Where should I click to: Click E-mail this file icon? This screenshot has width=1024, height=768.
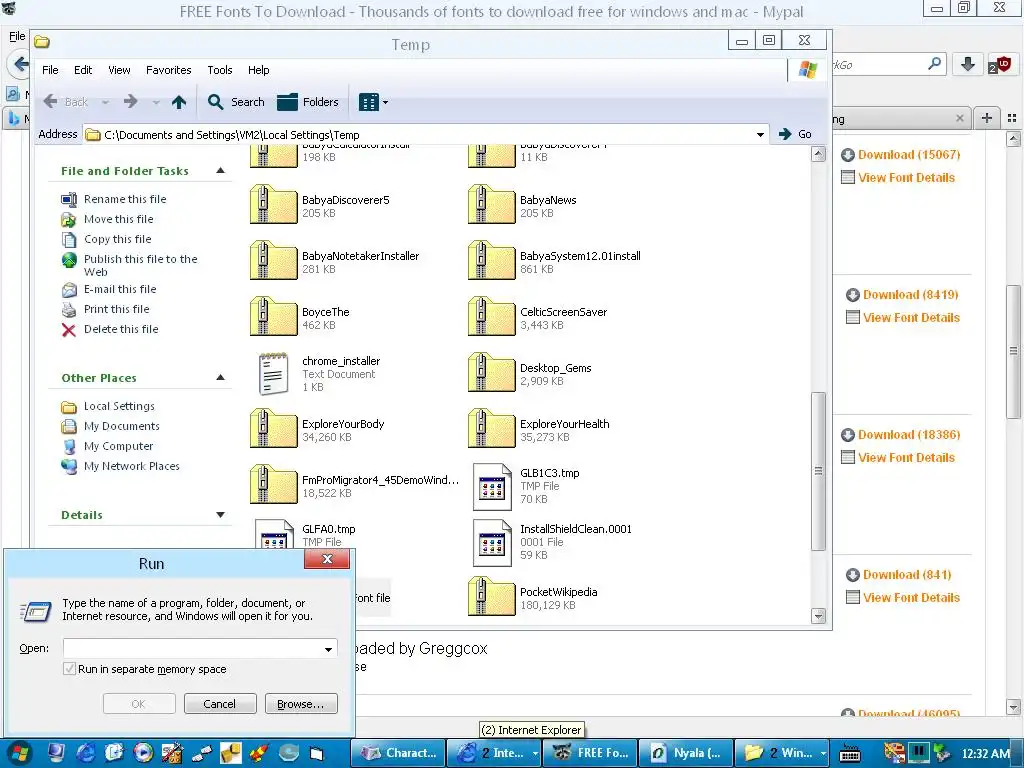pyautogui.click(x=69, y=289)
